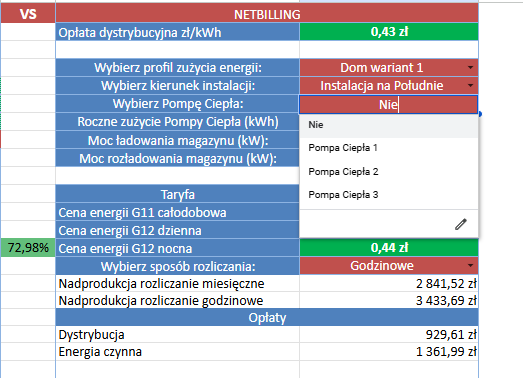Select 'Wybierz Pompę Ciepła:' label cell
Viewport: 523px width, 378px height.
tap(177, 104)
